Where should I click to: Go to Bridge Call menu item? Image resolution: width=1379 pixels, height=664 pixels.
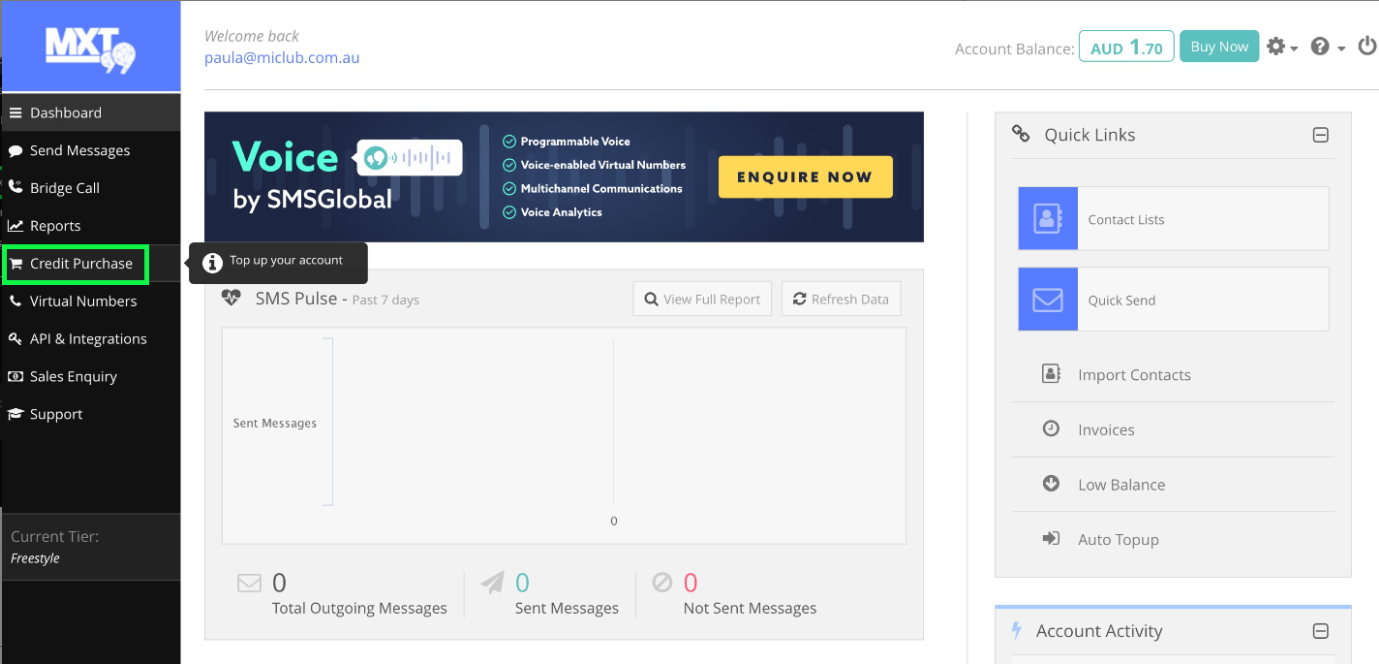(90, 188)
